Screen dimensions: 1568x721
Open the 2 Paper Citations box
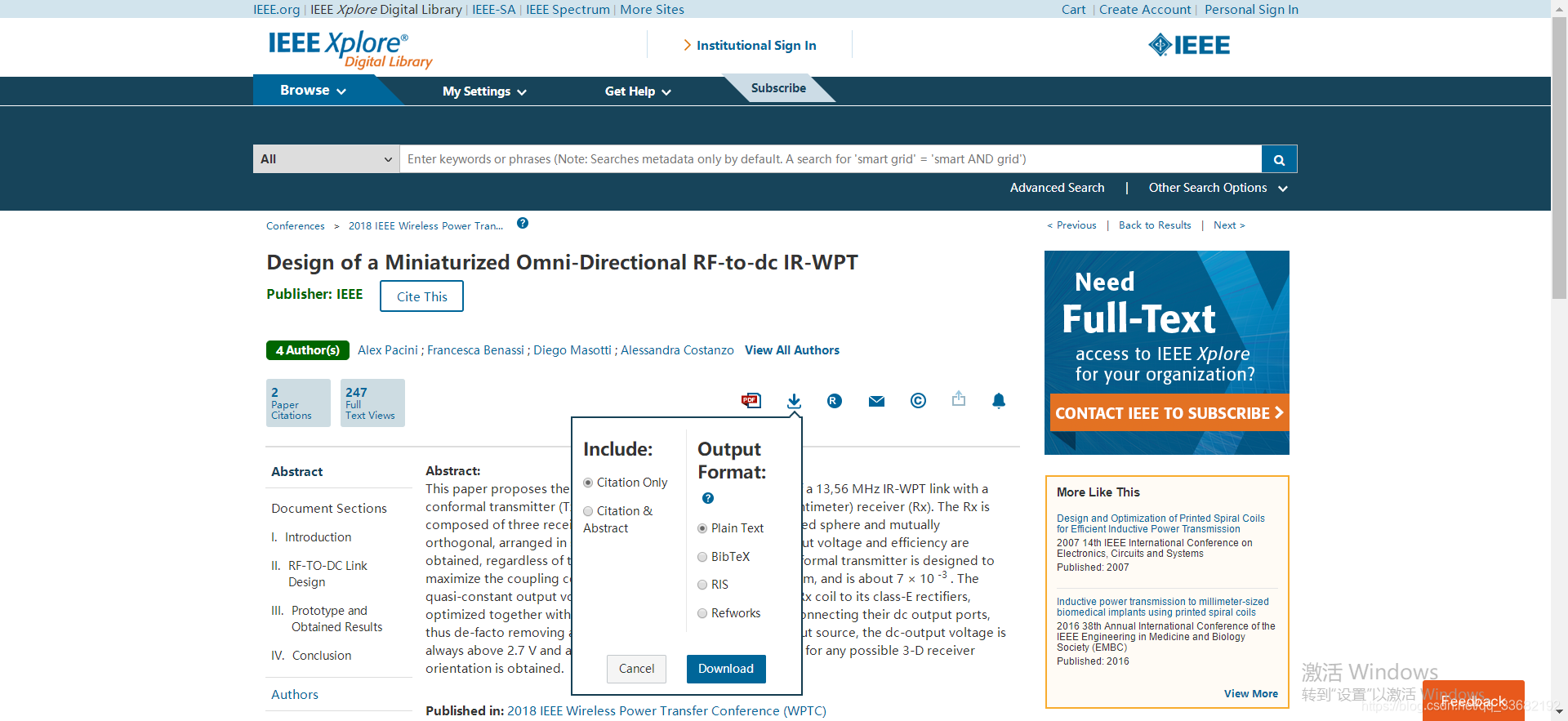[298, 403]
